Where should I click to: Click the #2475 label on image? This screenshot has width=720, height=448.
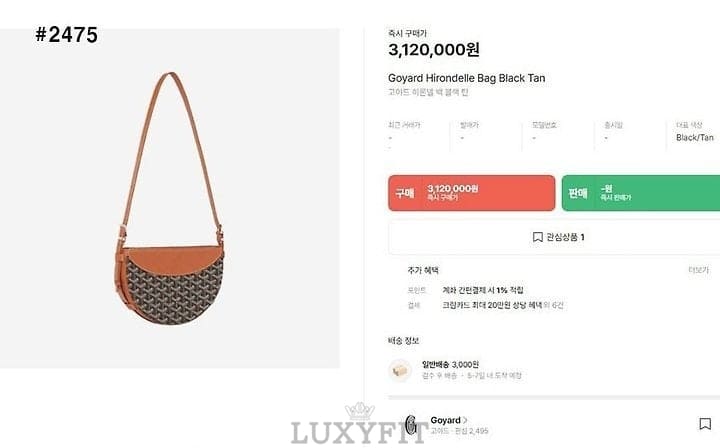[67, 35]
